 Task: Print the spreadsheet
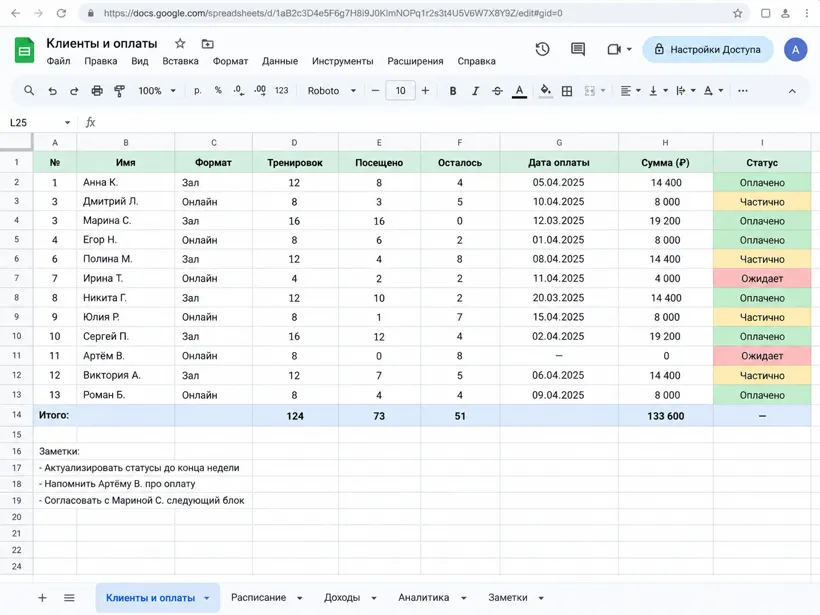[x=97, y=91]
